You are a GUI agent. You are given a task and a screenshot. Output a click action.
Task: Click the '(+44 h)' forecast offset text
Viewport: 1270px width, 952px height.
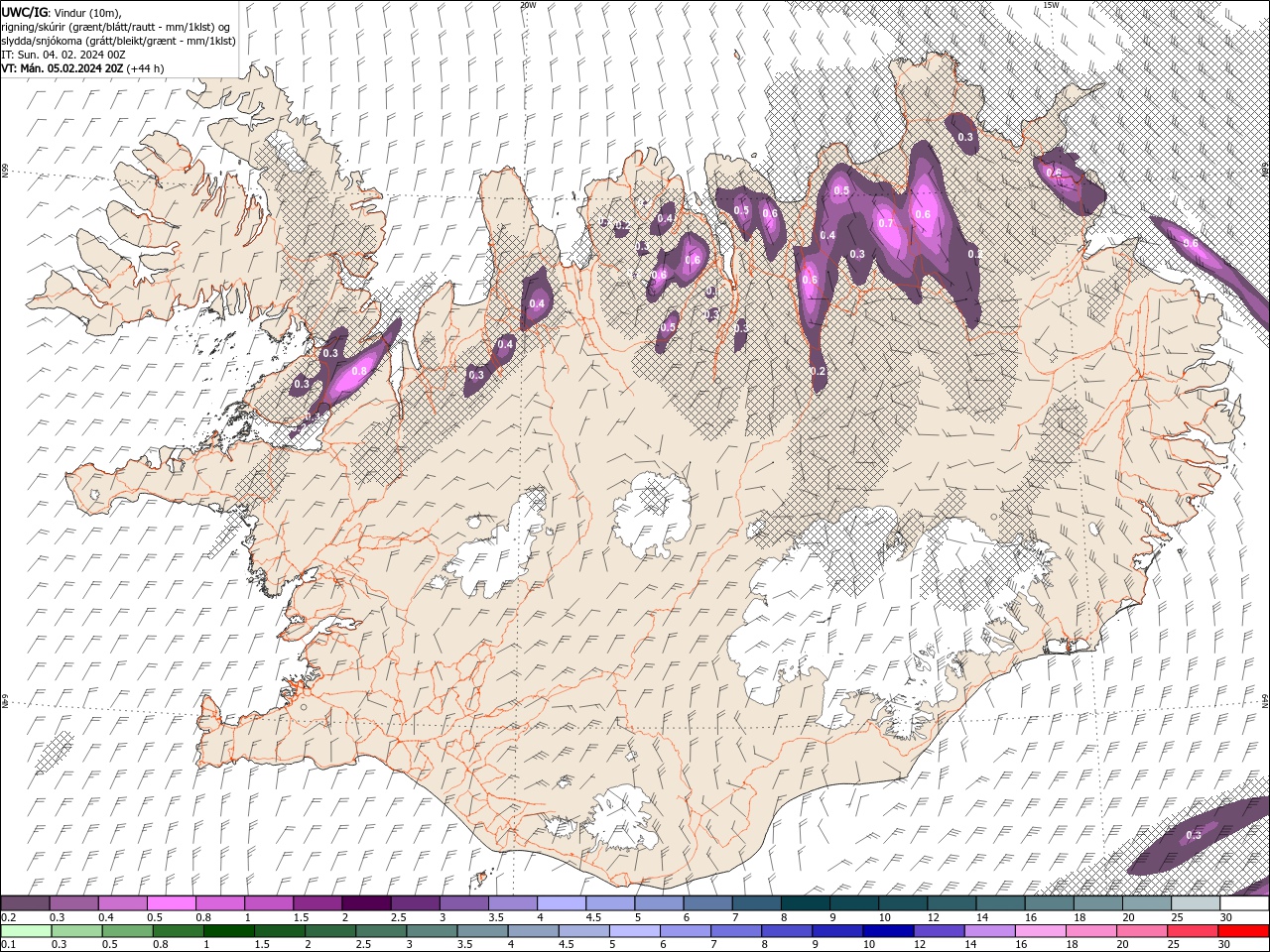pos(146,68)
